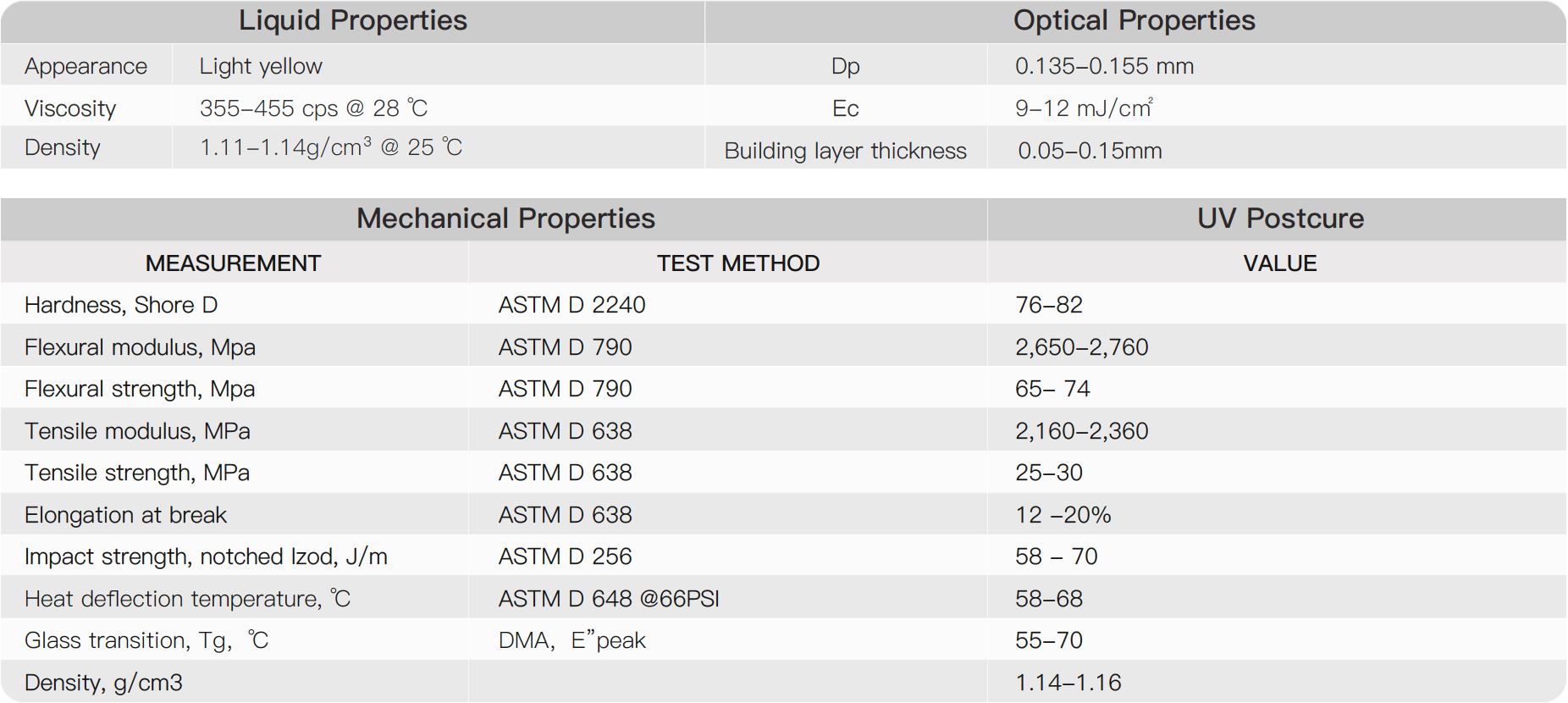Select the MEASUREMENT column heading

click(x=233, y=263)
